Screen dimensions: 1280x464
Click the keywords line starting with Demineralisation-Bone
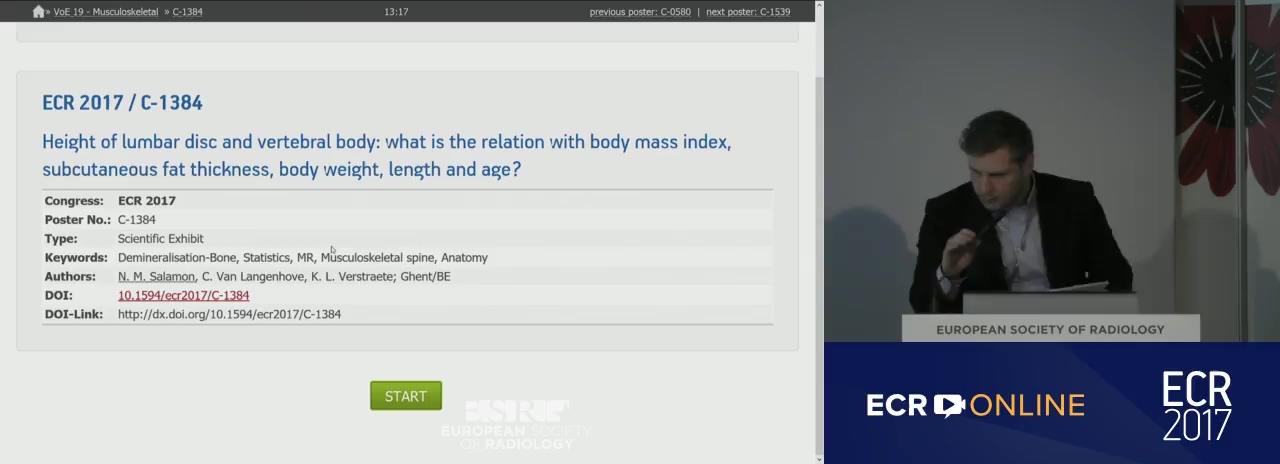(x=303, y=257)
